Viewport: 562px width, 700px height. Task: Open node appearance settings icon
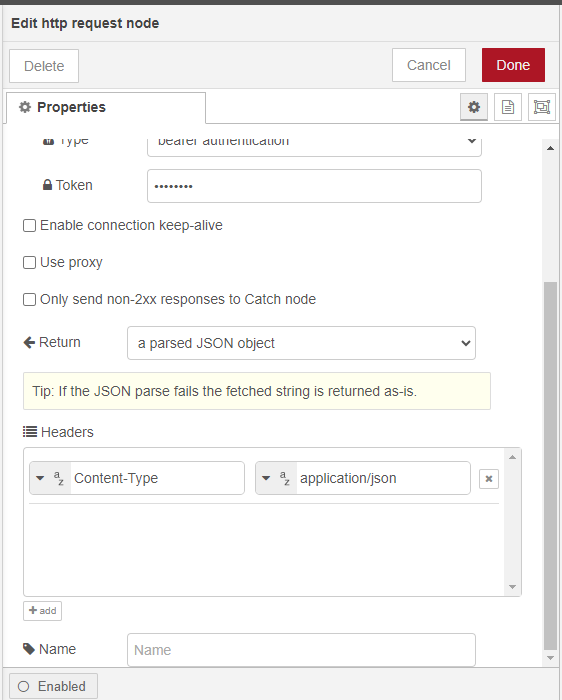point(541,107)
